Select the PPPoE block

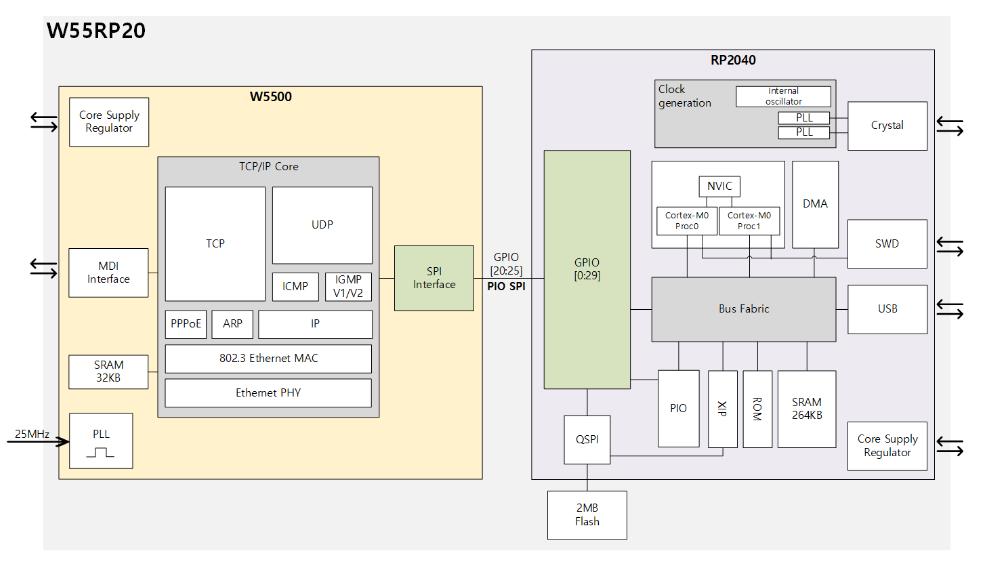pyautogui.click(x=186, y=324)
